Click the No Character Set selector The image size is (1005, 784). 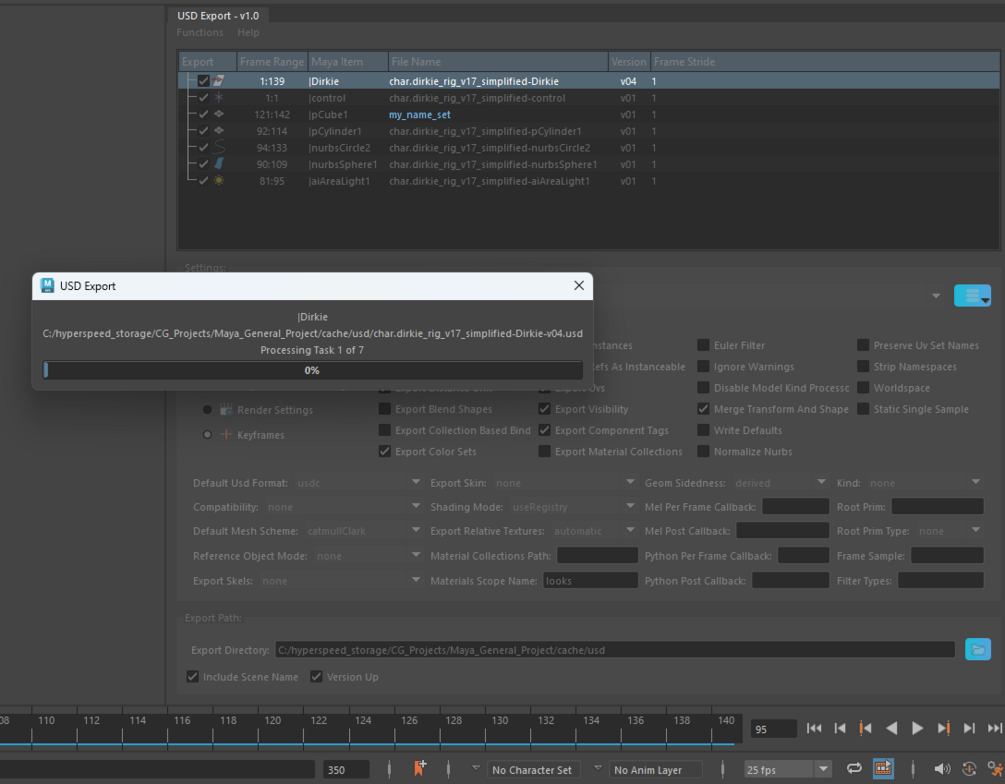click(533, 769)
